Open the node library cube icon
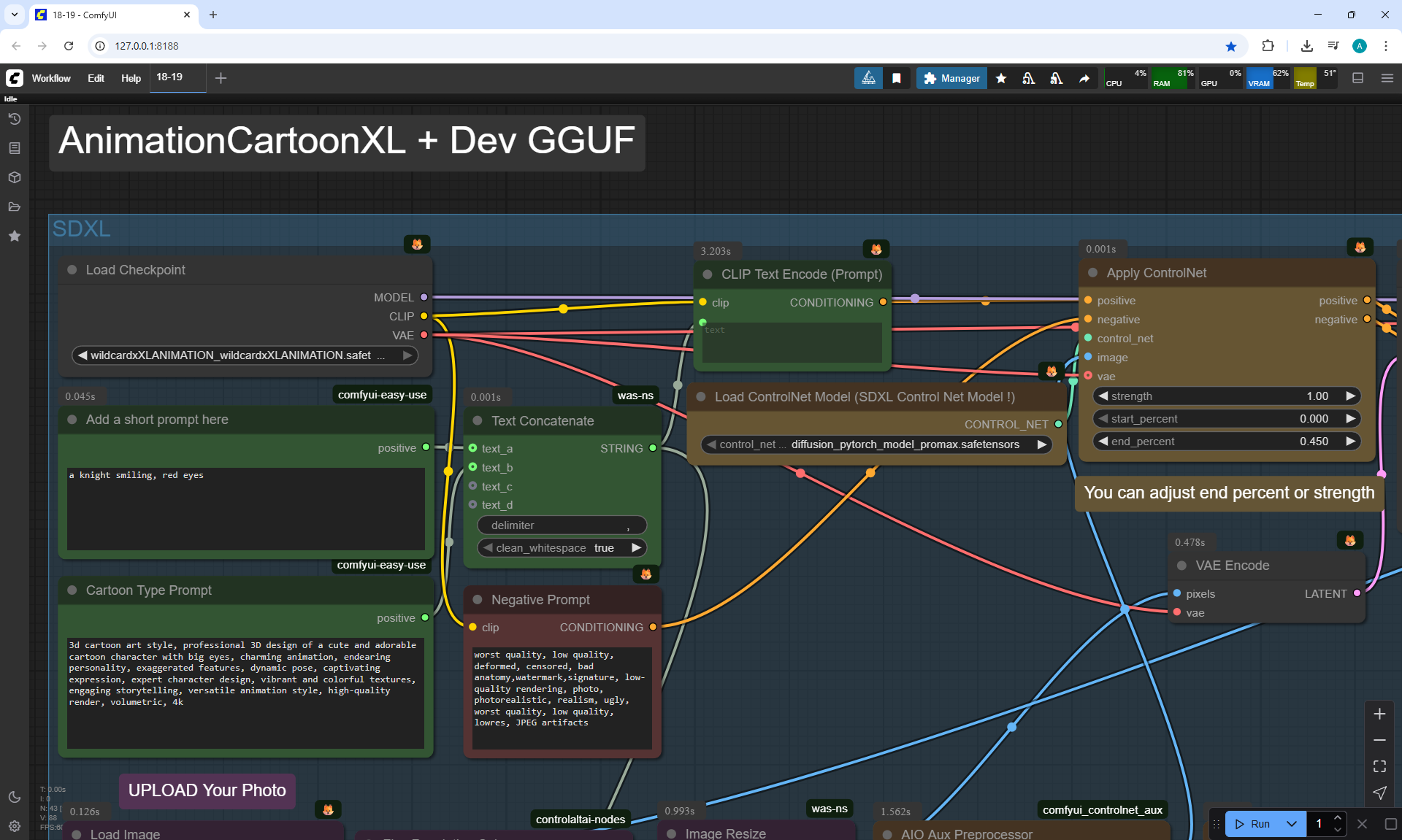 click(x=14, y=177)
